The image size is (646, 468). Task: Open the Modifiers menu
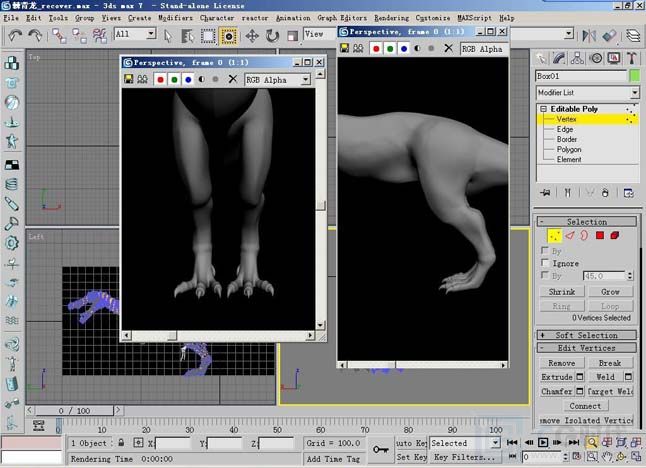pyautogui.click(x=176, y=18)
